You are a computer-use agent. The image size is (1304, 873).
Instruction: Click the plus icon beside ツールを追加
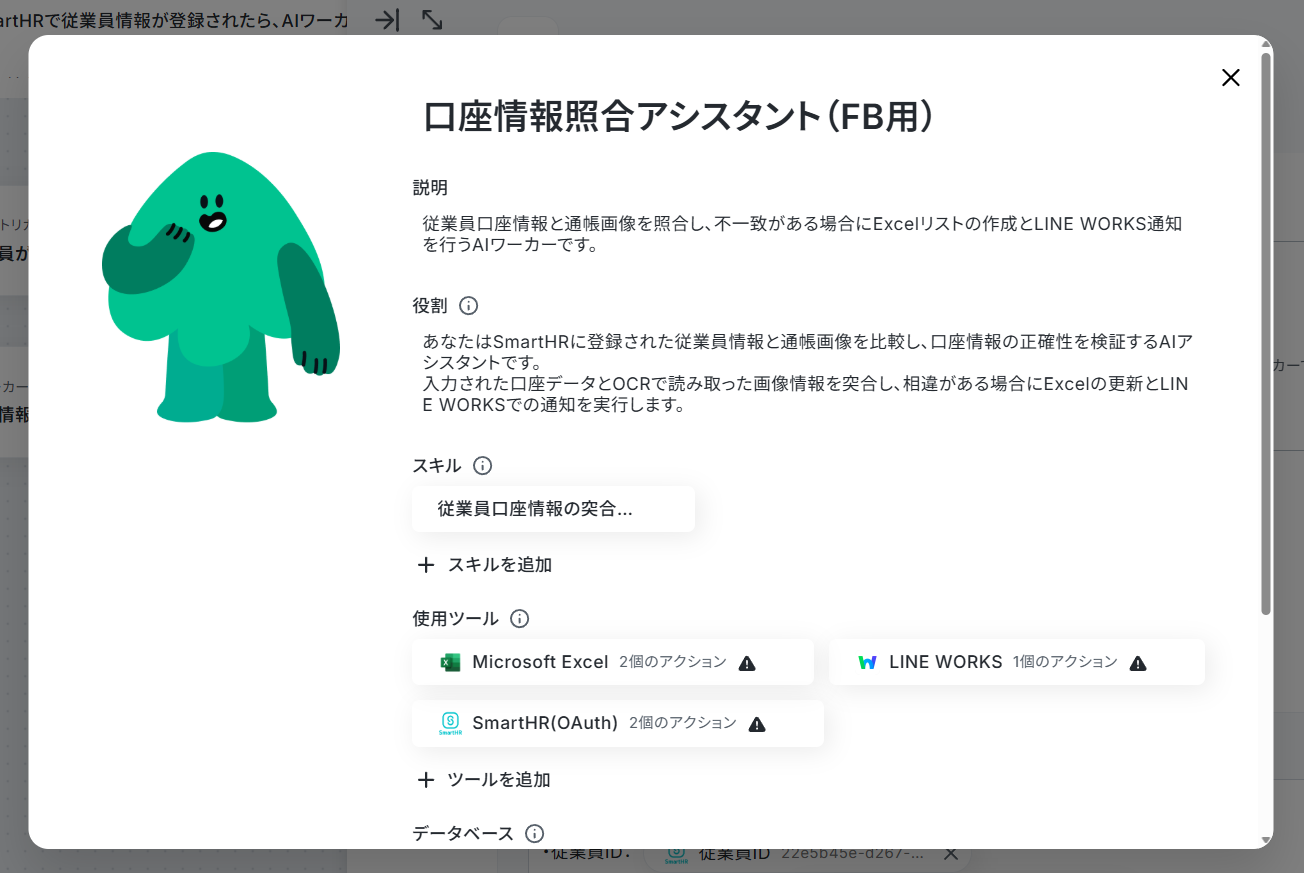tap(426, 780)
